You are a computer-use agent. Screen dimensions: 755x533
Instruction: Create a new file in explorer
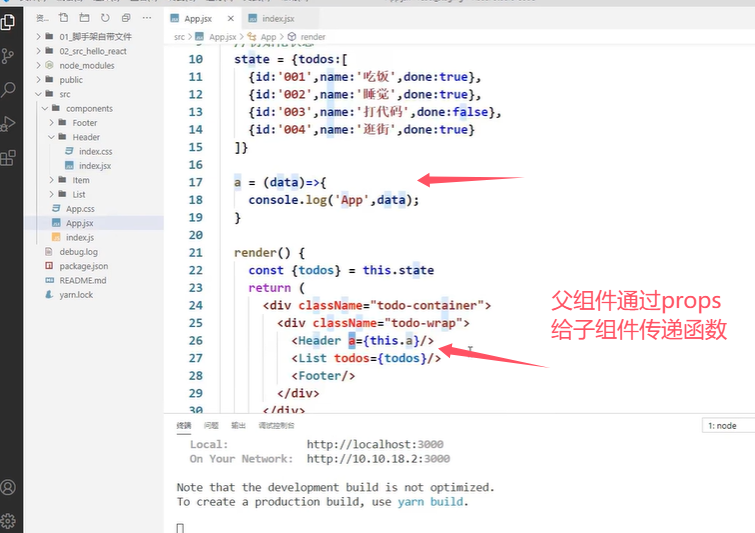tap(63, 18)
